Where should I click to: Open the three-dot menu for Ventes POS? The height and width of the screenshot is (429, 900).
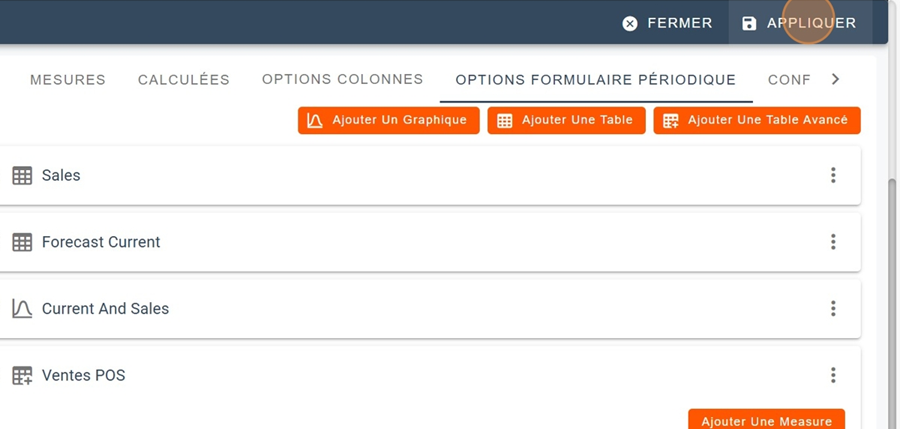click(x=833, y=375)
